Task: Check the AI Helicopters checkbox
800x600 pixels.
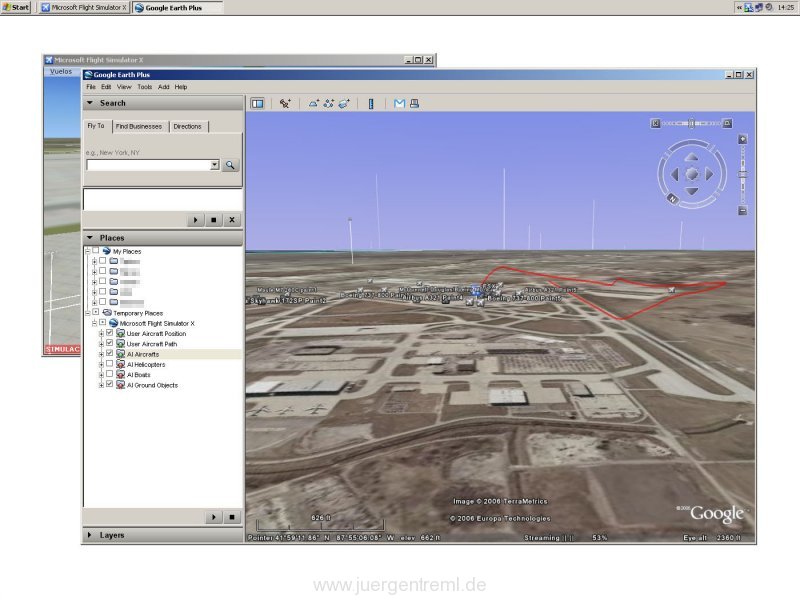Action: point(109,364)
